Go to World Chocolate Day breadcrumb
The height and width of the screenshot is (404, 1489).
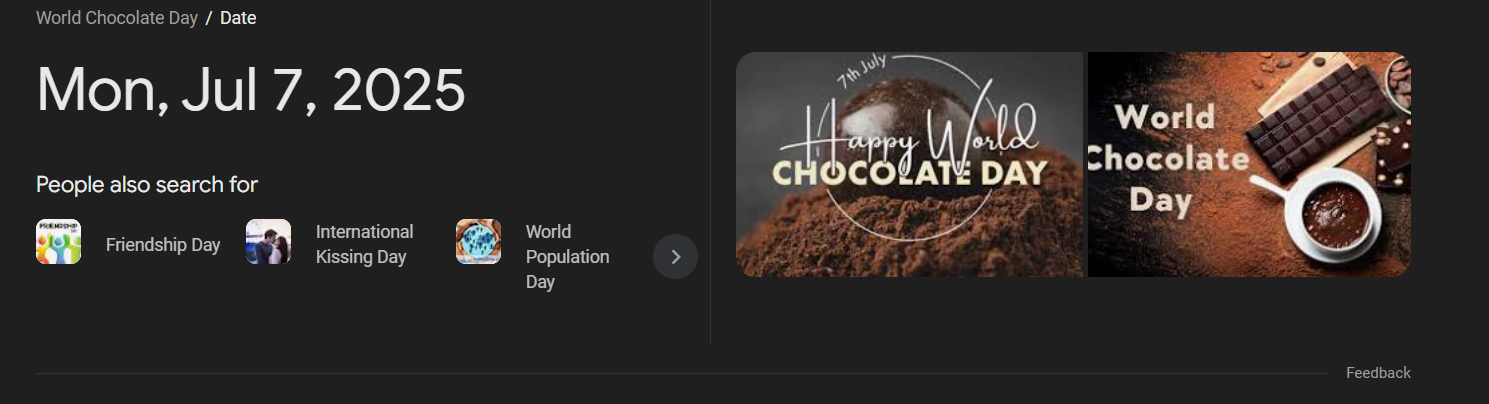click(x=117, y=18)
